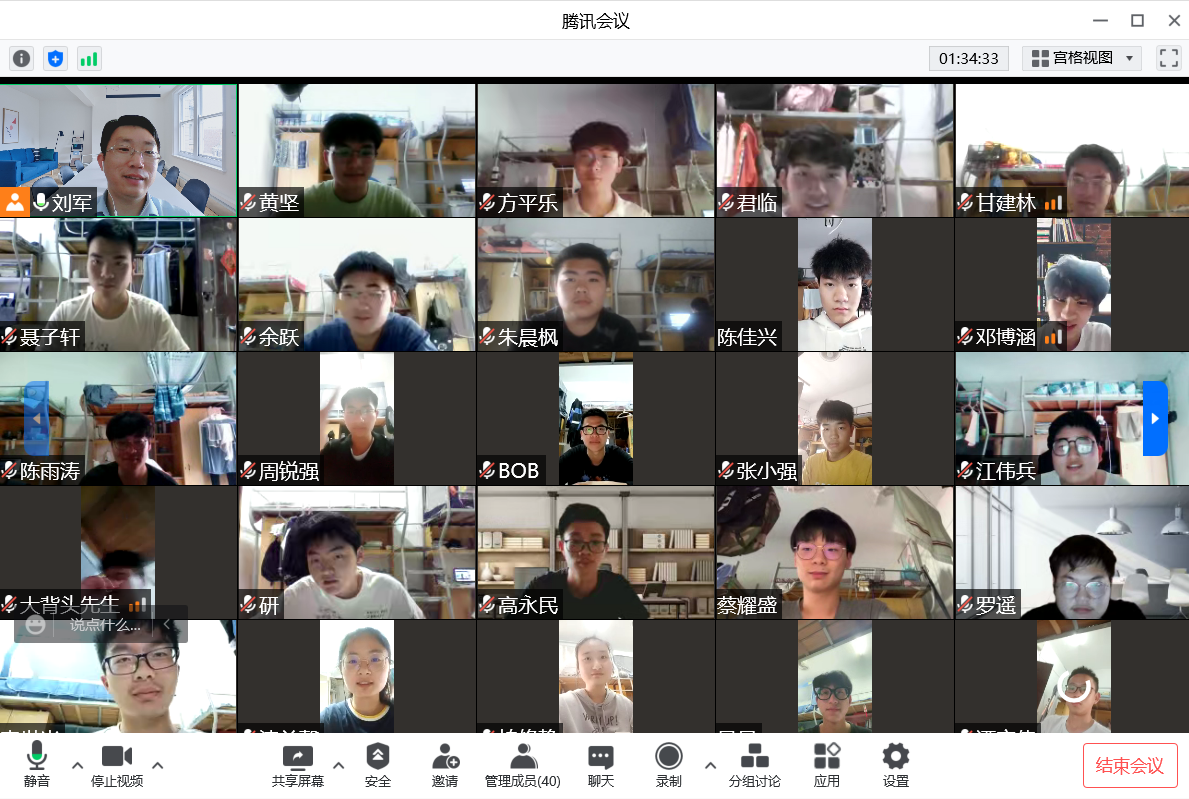The image size is (1189, 799).
Task: Toggle camera with 停止视频
Action: click(x=117, y=765)
